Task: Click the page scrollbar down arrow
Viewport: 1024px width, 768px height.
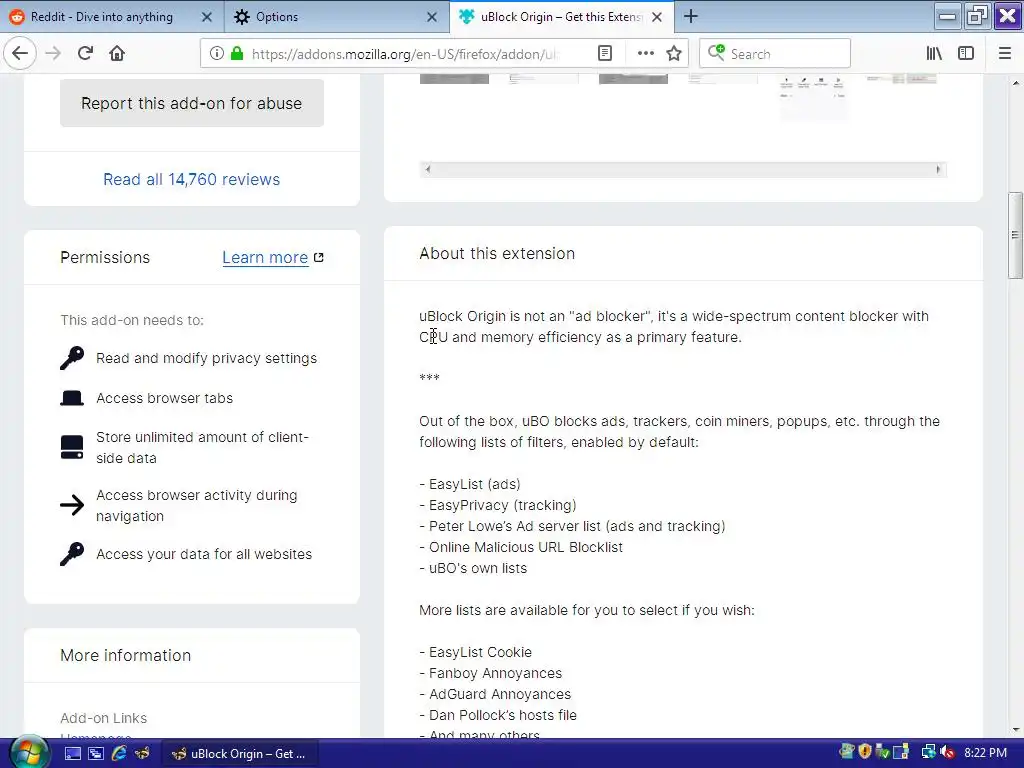Action: pyautogui.click(x=1015, y=730)
